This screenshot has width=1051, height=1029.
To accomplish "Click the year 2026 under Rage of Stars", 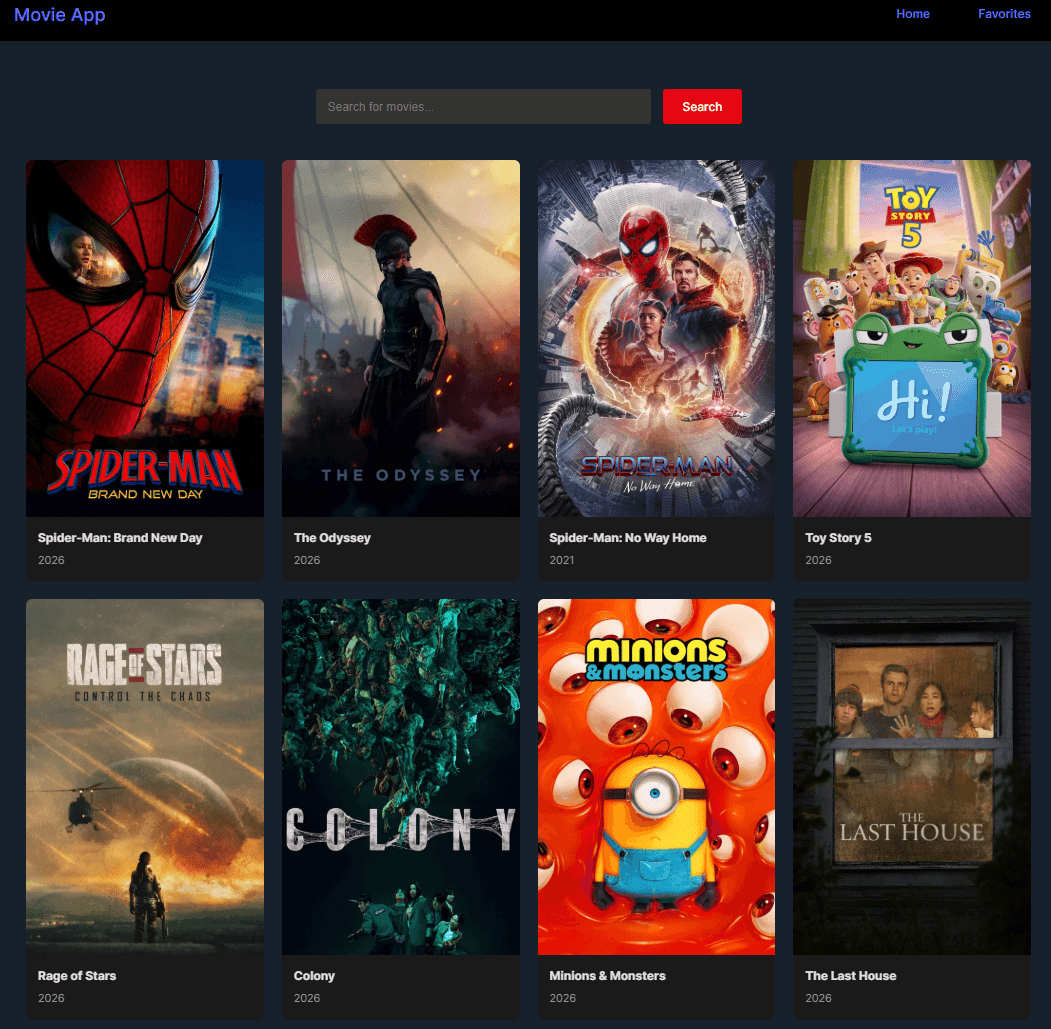I will (51, 998).
